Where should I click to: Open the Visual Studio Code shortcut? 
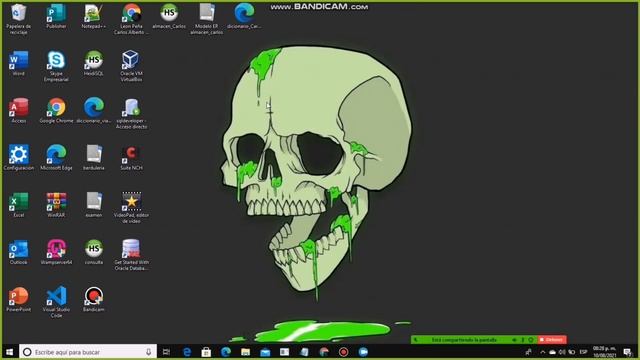coord(56,302)
